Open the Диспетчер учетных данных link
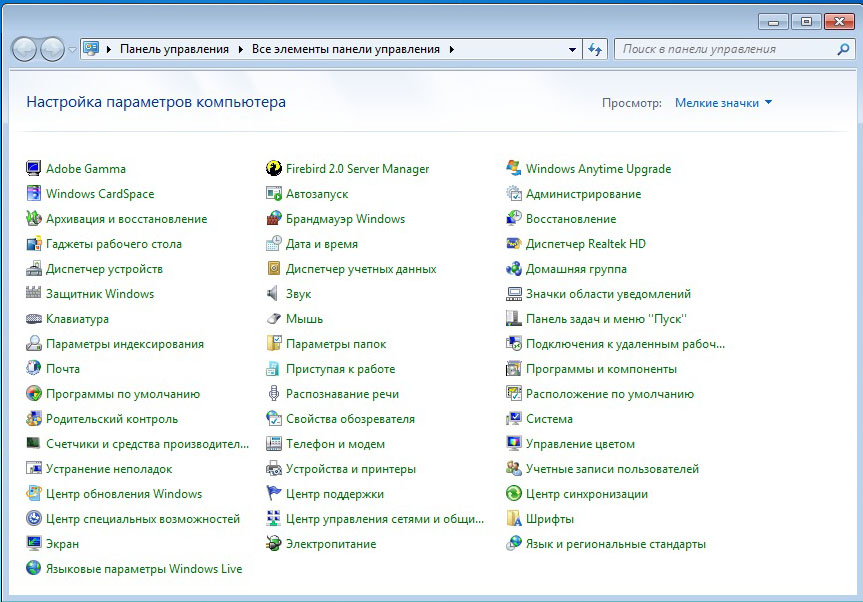 point(361,269)
